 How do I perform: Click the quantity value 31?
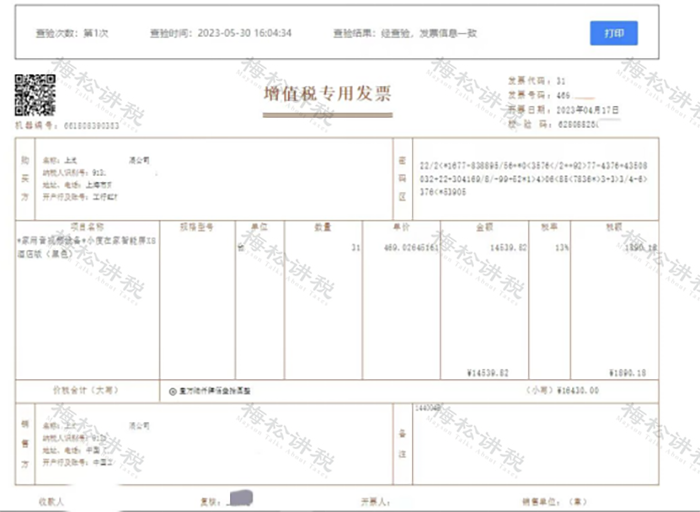click(356, 248)
